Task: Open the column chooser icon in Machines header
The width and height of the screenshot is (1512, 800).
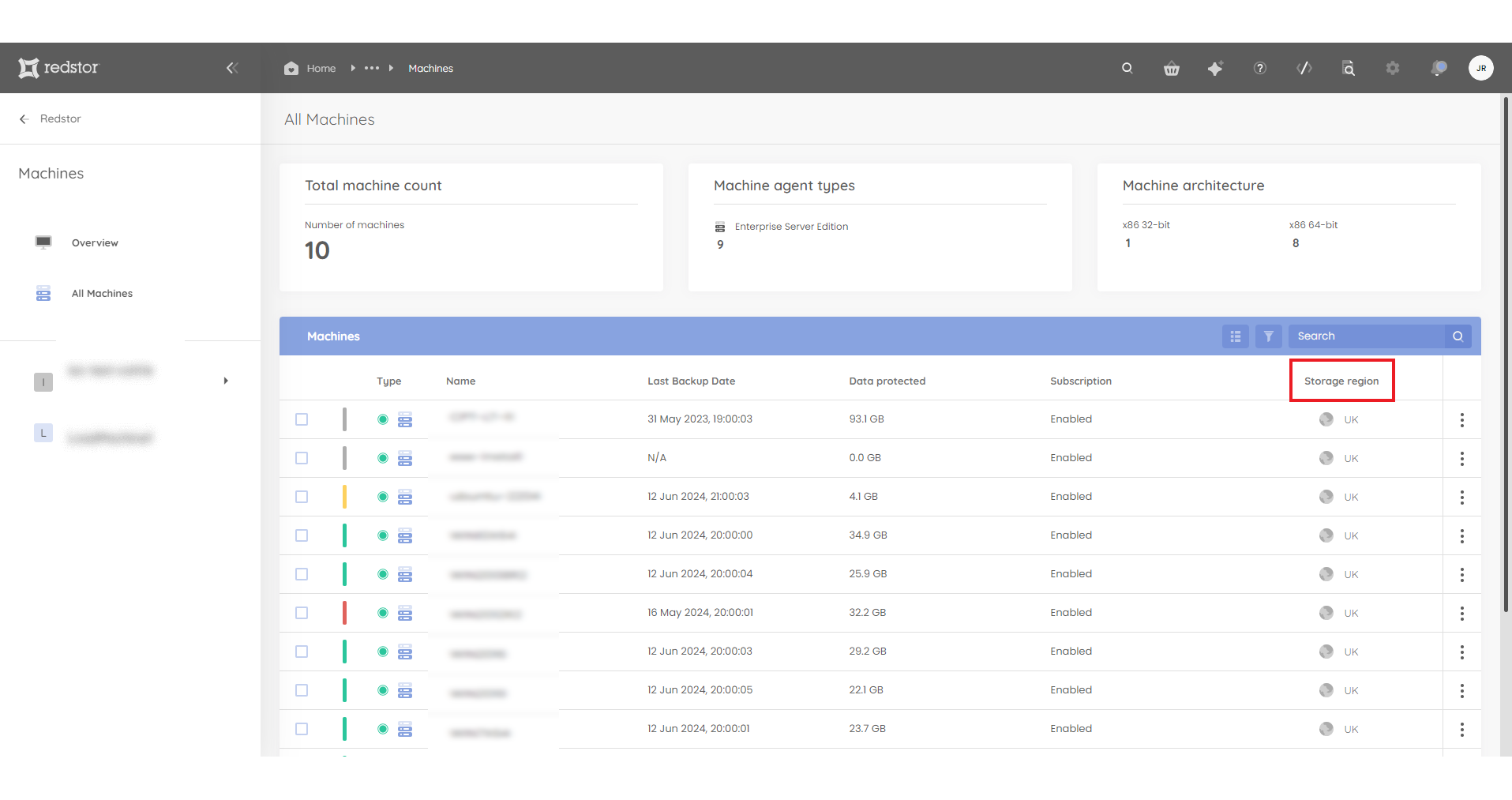Action: click(1236, 336)
